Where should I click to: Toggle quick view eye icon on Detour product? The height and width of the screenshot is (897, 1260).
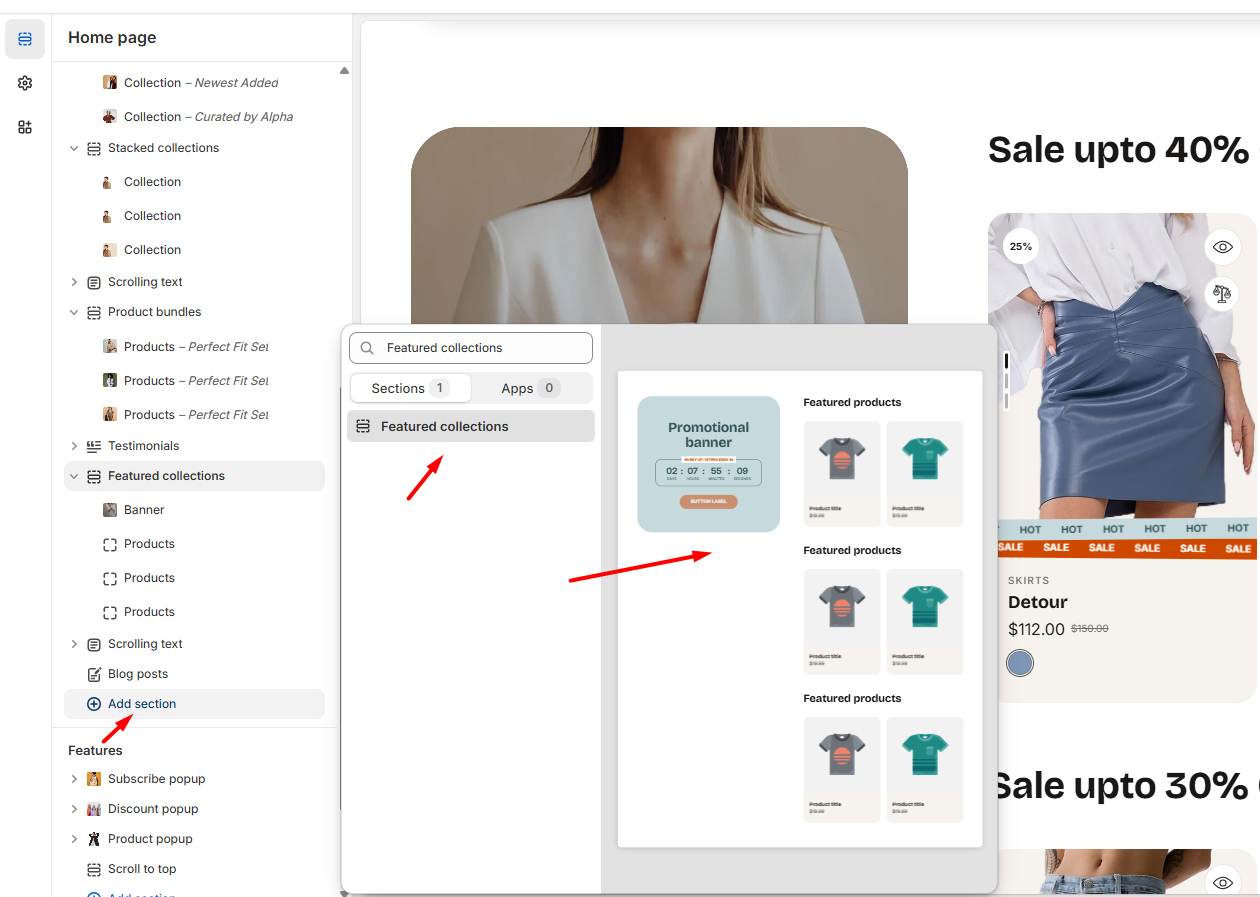pos(1221,247)
